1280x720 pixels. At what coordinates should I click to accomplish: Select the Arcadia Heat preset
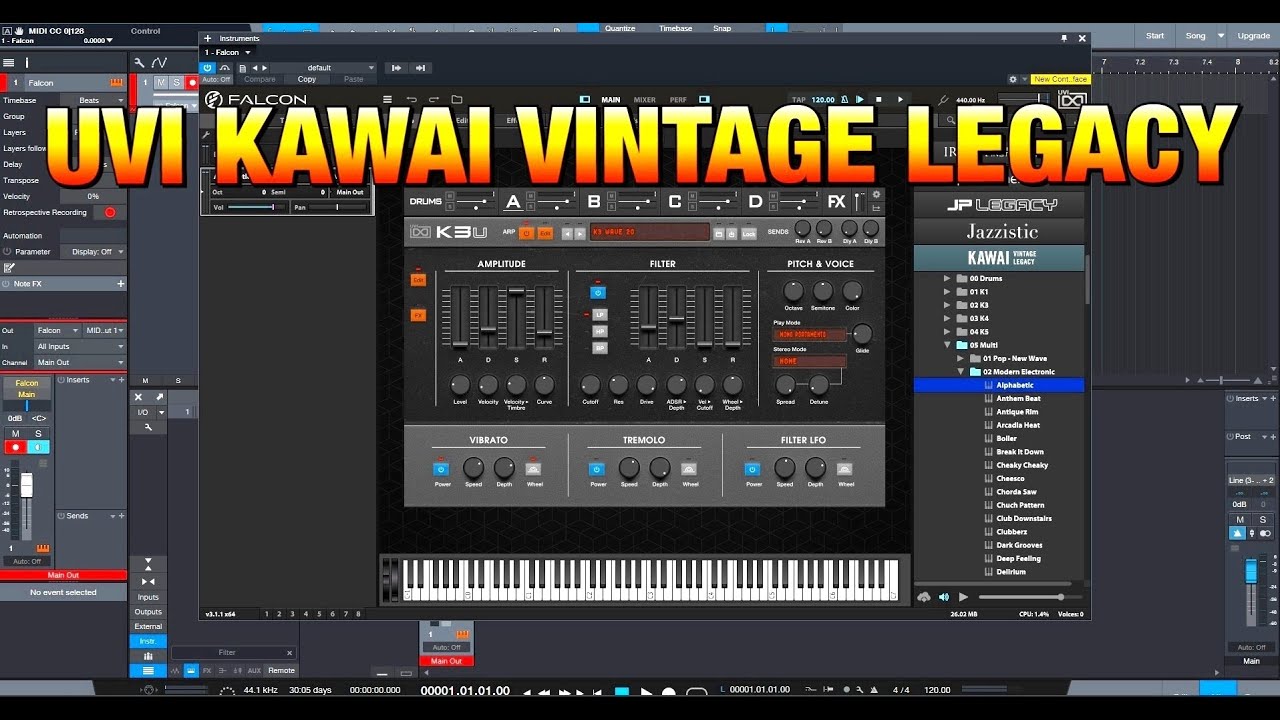point(1018,425)
